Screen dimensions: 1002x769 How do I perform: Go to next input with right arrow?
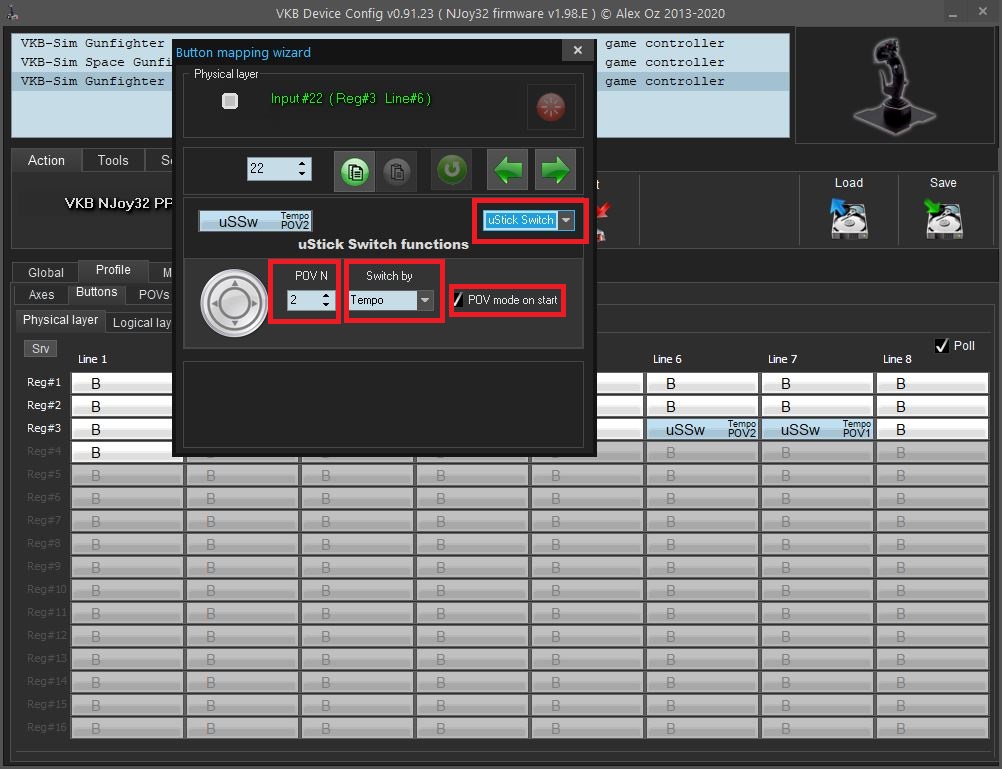(555, 170)
